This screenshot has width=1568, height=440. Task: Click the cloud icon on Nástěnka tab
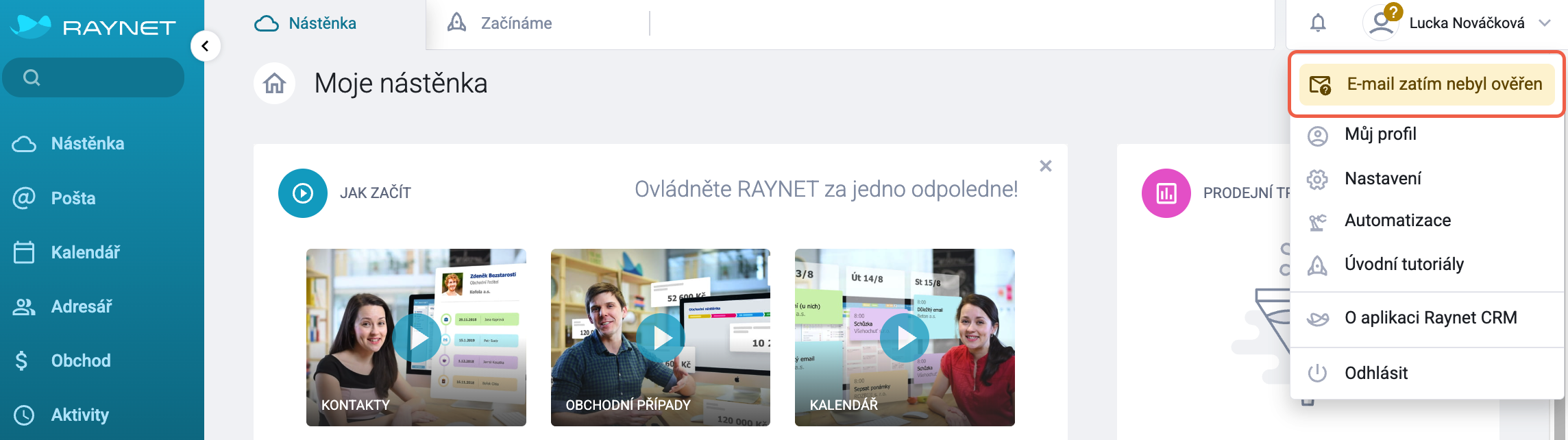tap(267, 24)
